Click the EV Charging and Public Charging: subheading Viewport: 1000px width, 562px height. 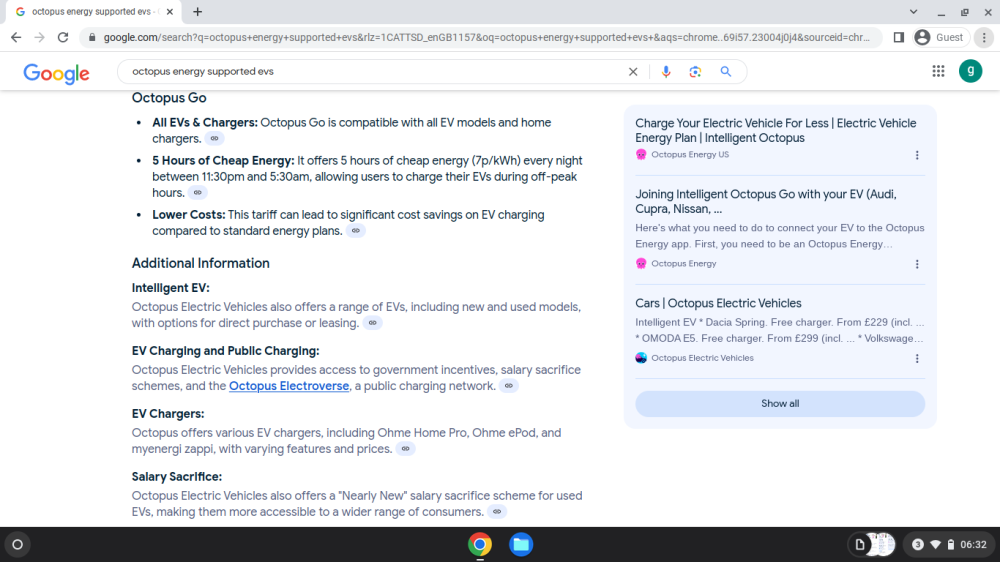coord(225,351)
